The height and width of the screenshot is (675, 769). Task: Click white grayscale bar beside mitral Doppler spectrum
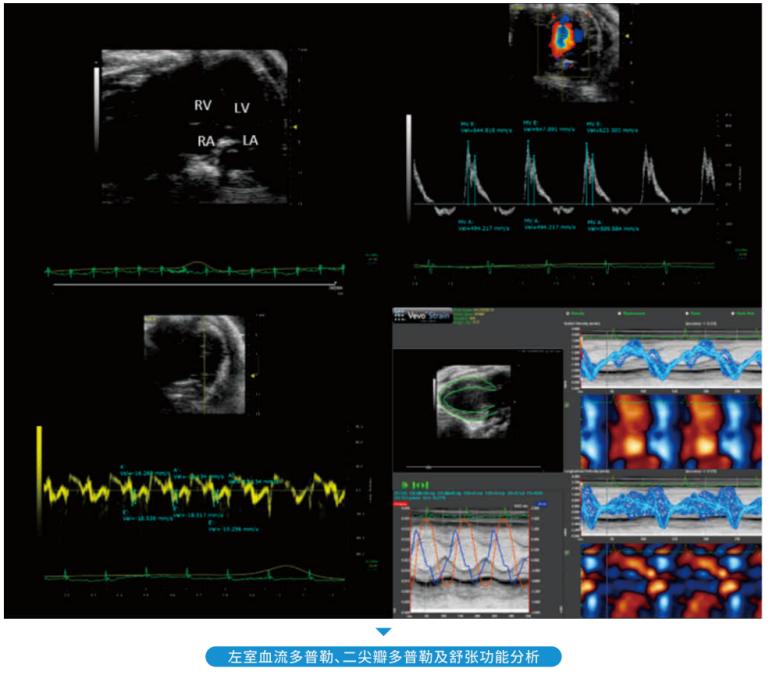coord(409,158)
